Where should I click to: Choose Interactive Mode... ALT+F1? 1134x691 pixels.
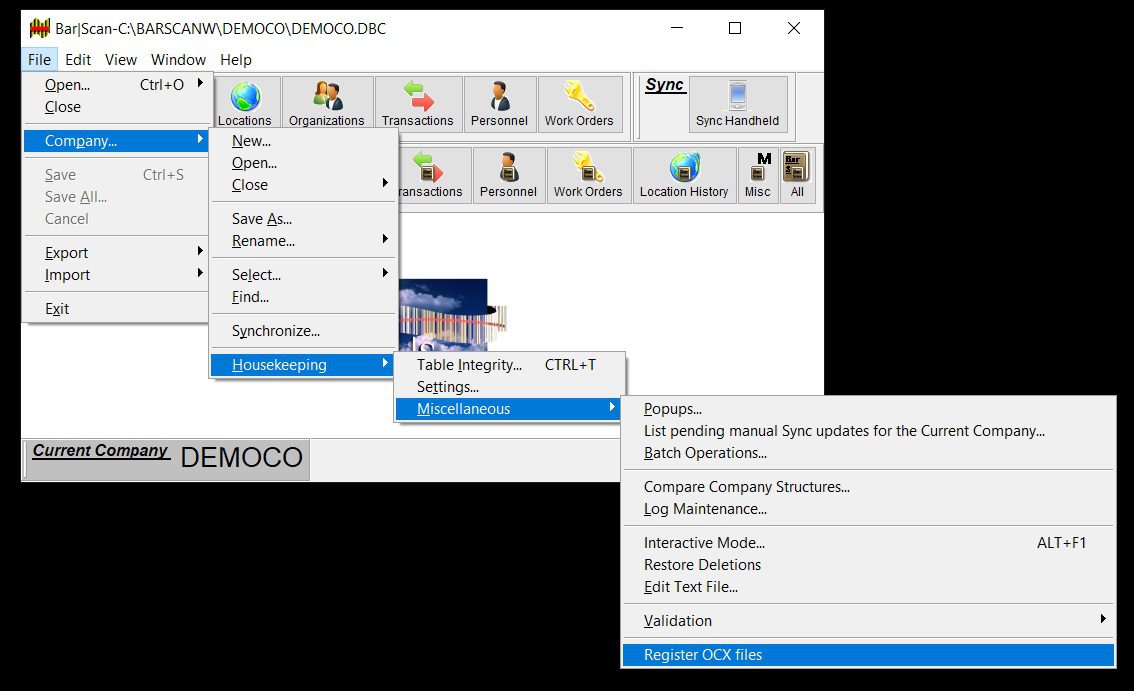(x=868, y=543)
